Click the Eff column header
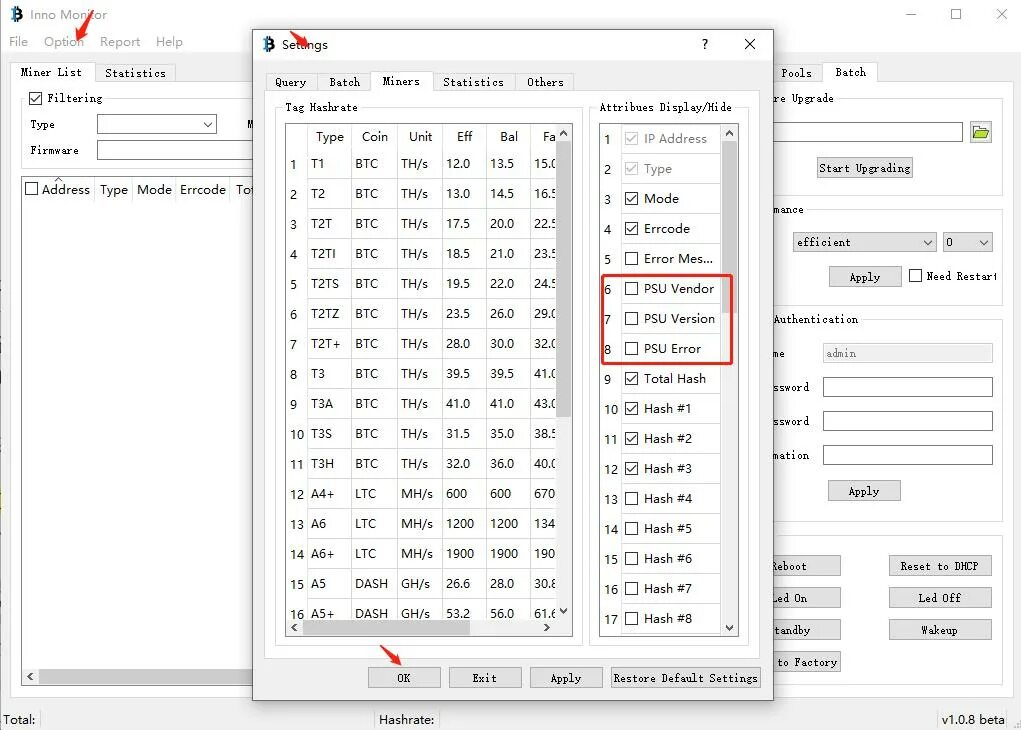The image size is (1021, 730). click(464, 136)
